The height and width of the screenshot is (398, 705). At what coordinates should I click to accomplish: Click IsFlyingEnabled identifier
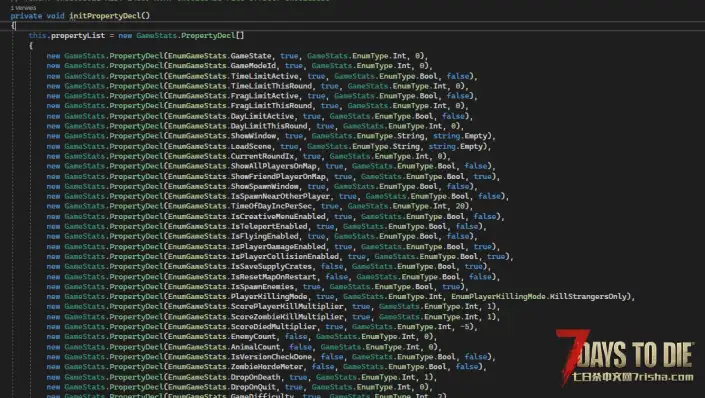point(264,236)
